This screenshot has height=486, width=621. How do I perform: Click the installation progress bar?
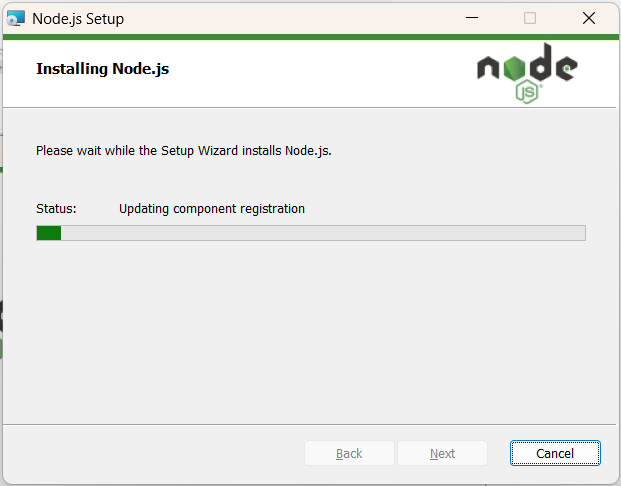(311, 233)
